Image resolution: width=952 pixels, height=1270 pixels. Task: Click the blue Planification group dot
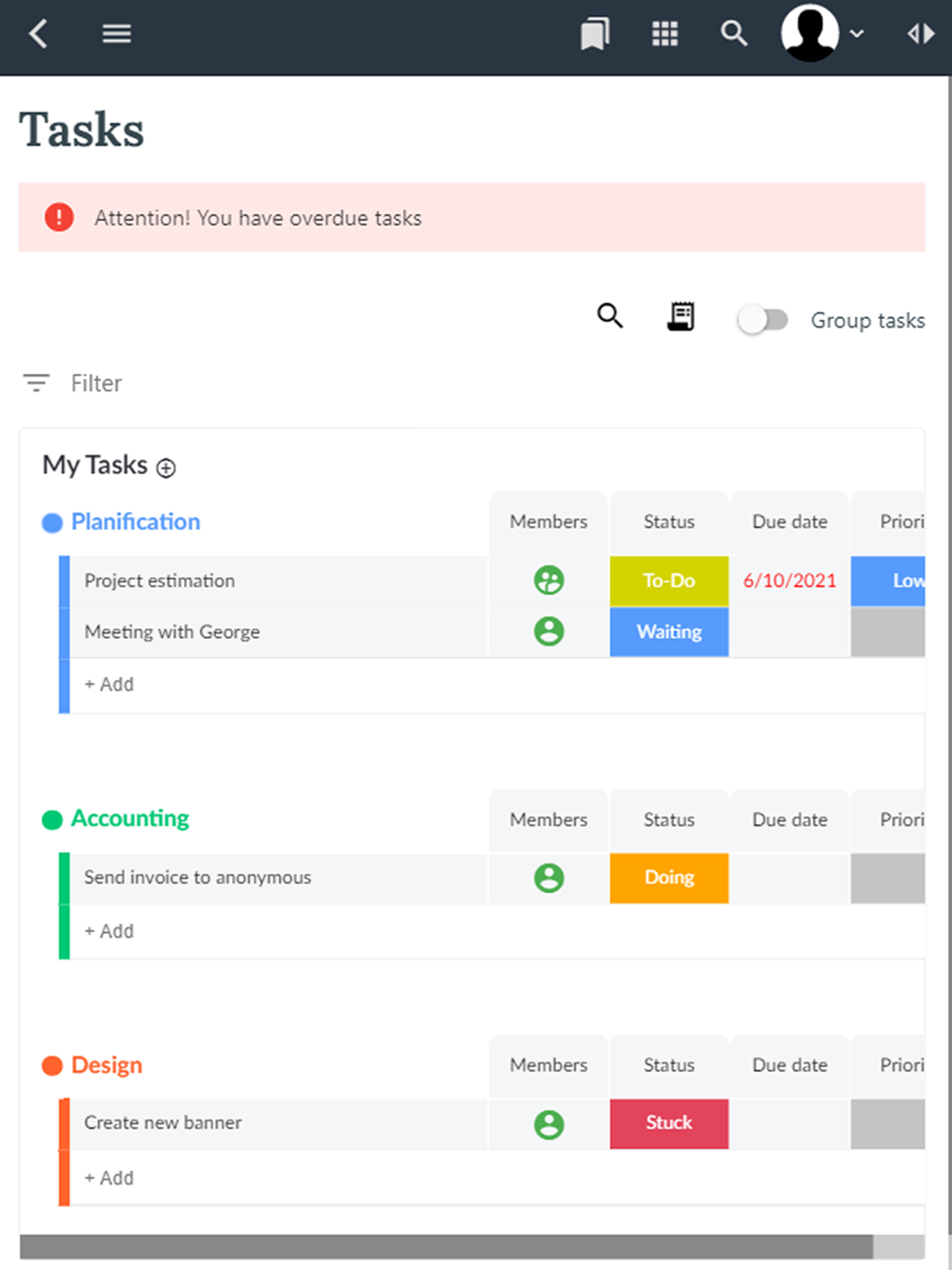[52, 523]
